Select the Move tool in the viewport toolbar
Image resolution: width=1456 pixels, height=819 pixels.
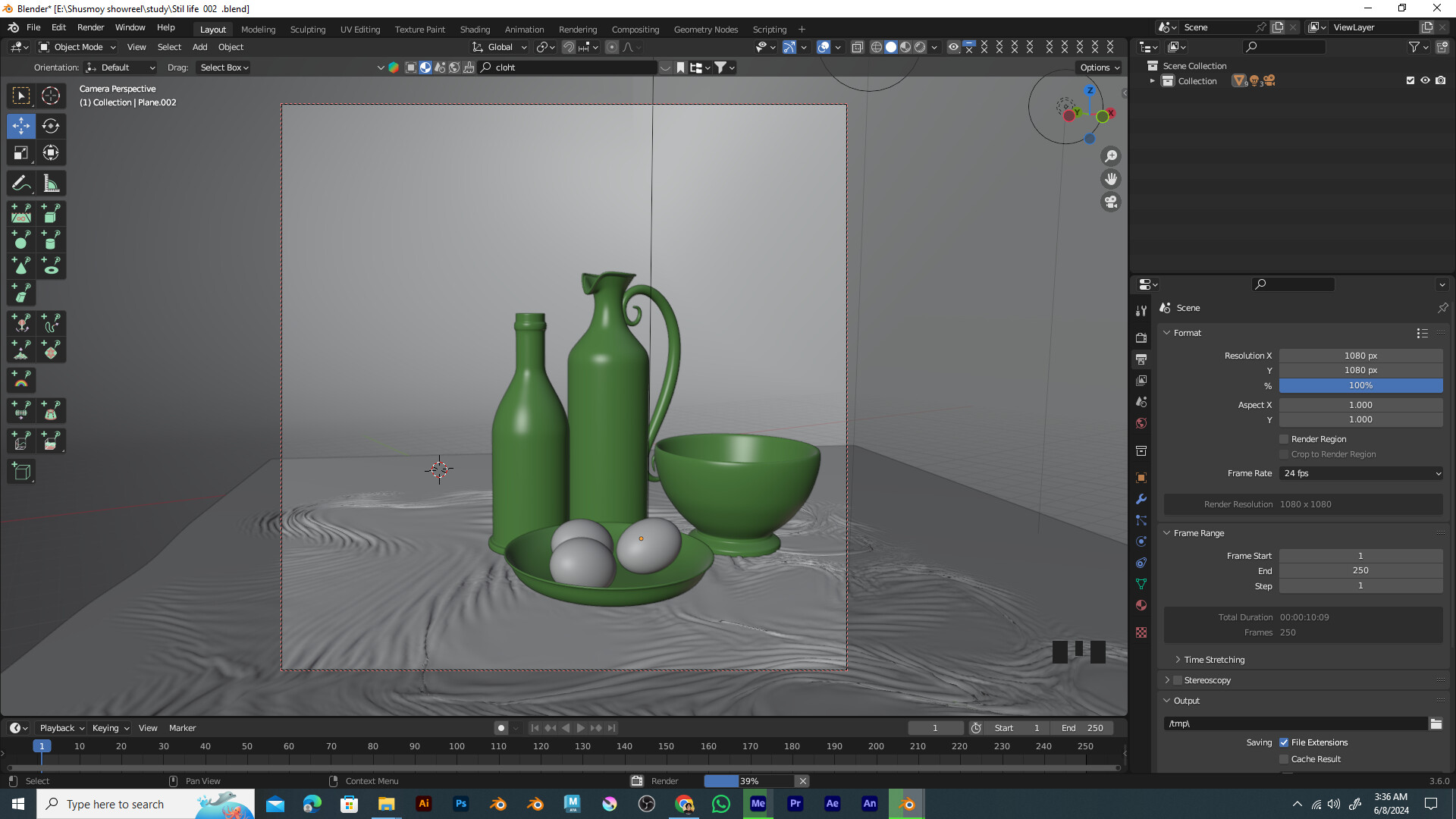20,126
